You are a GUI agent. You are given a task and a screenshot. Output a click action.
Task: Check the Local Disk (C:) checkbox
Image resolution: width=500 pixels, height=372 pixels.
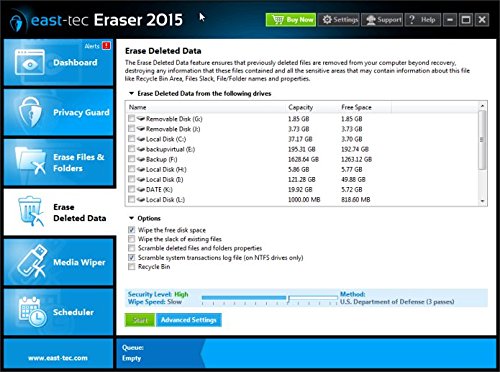(x=131, y=139)
